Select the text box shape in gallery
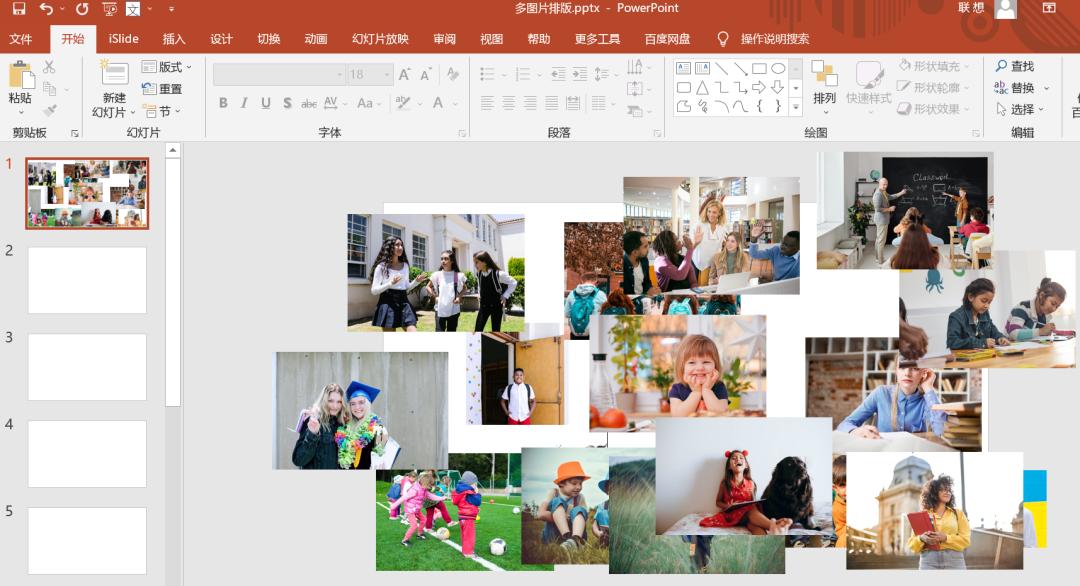Viewport: 1080px width, 586px height. pos(683,68)
